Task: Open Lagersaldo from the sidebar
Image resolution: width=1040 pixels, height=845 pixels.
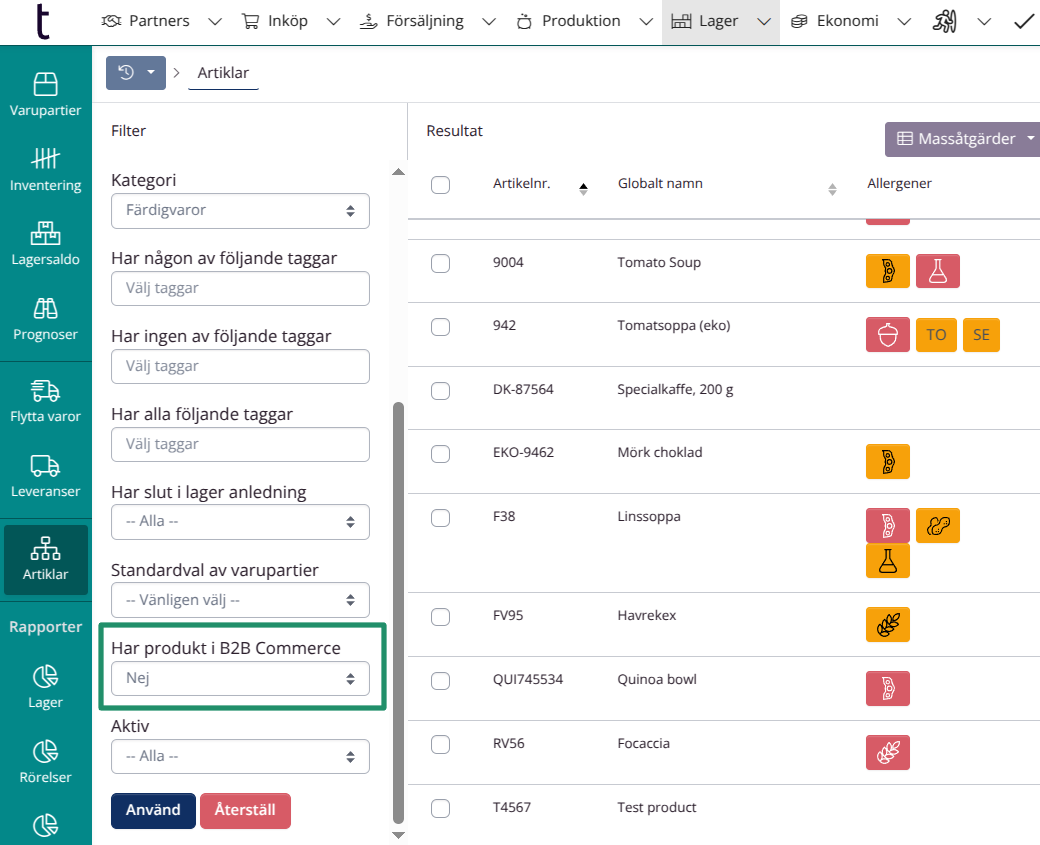Action: (x=45, y=243)
